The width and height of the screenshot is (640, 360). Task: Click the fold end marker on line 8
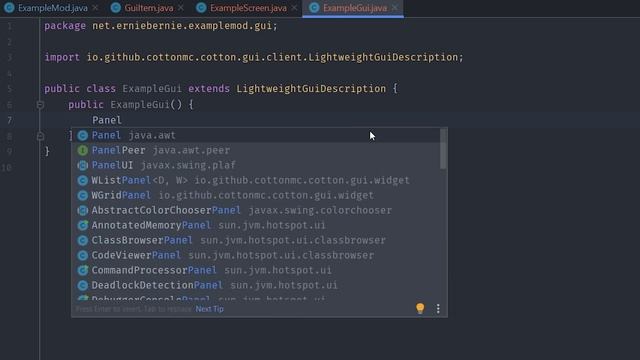(40, 136)
